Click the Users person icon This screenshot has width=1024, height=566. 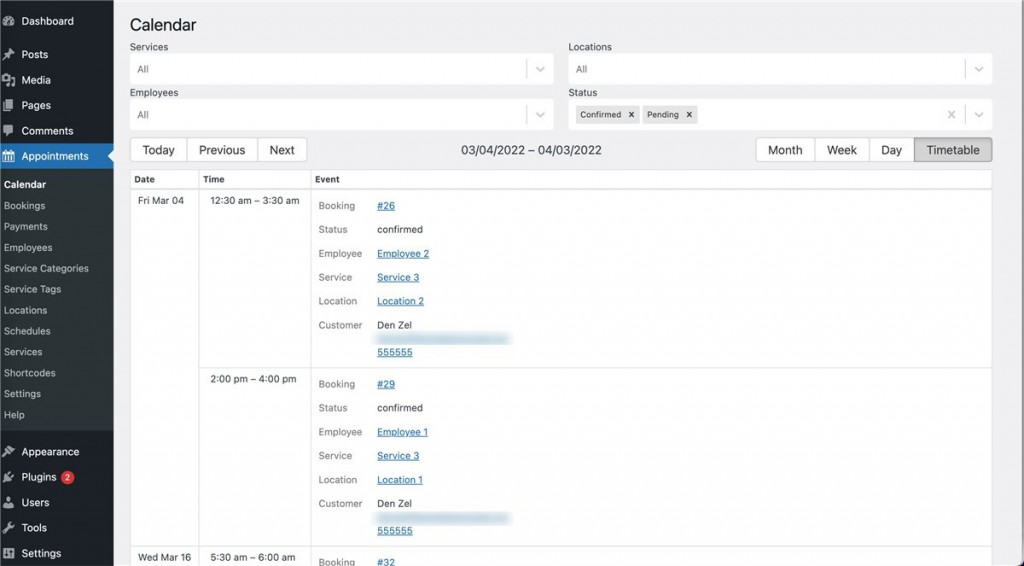(x=9, y=503)
